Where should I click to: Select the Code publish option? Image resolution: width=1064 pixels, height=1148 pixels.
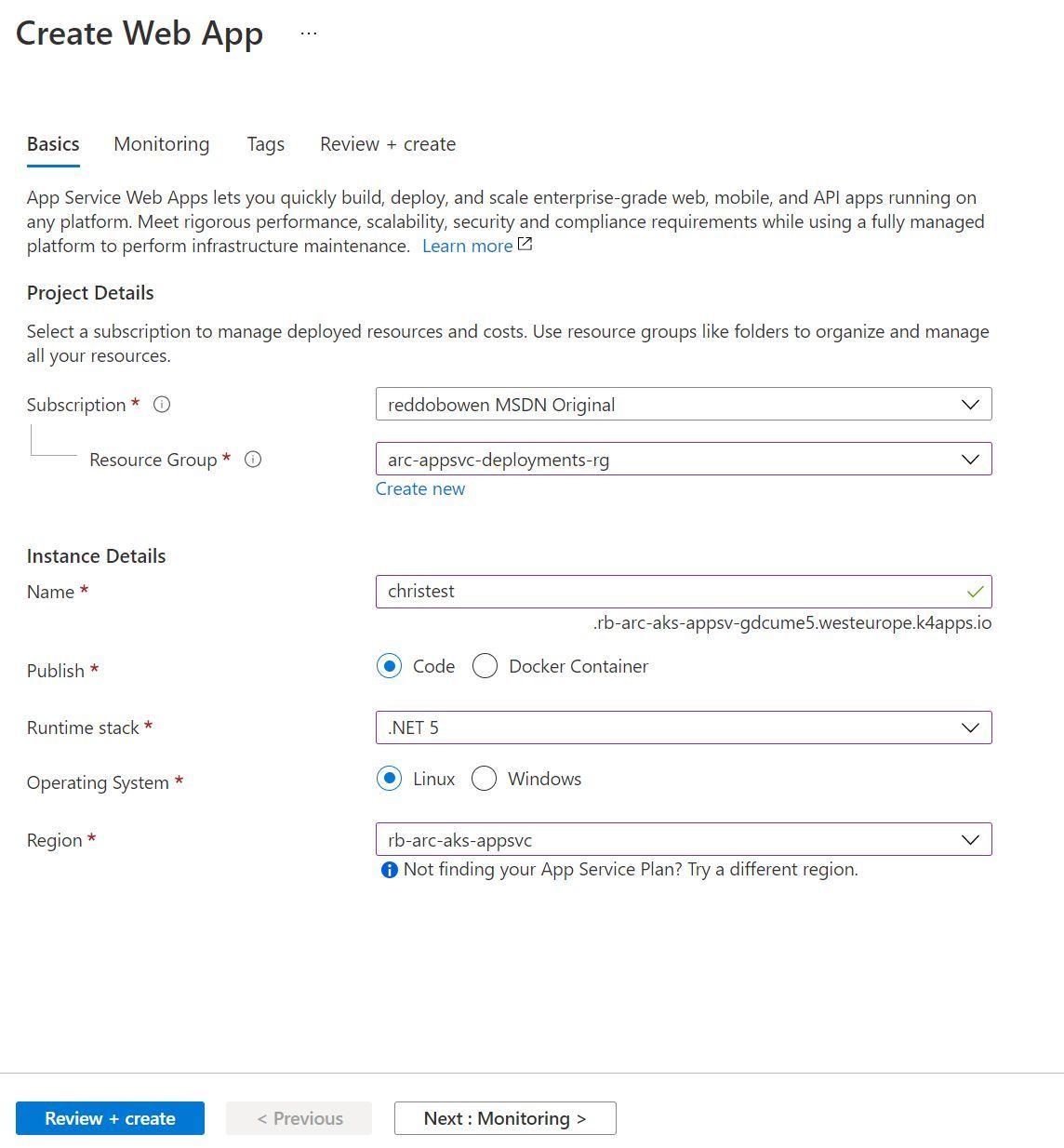(389, 666)
